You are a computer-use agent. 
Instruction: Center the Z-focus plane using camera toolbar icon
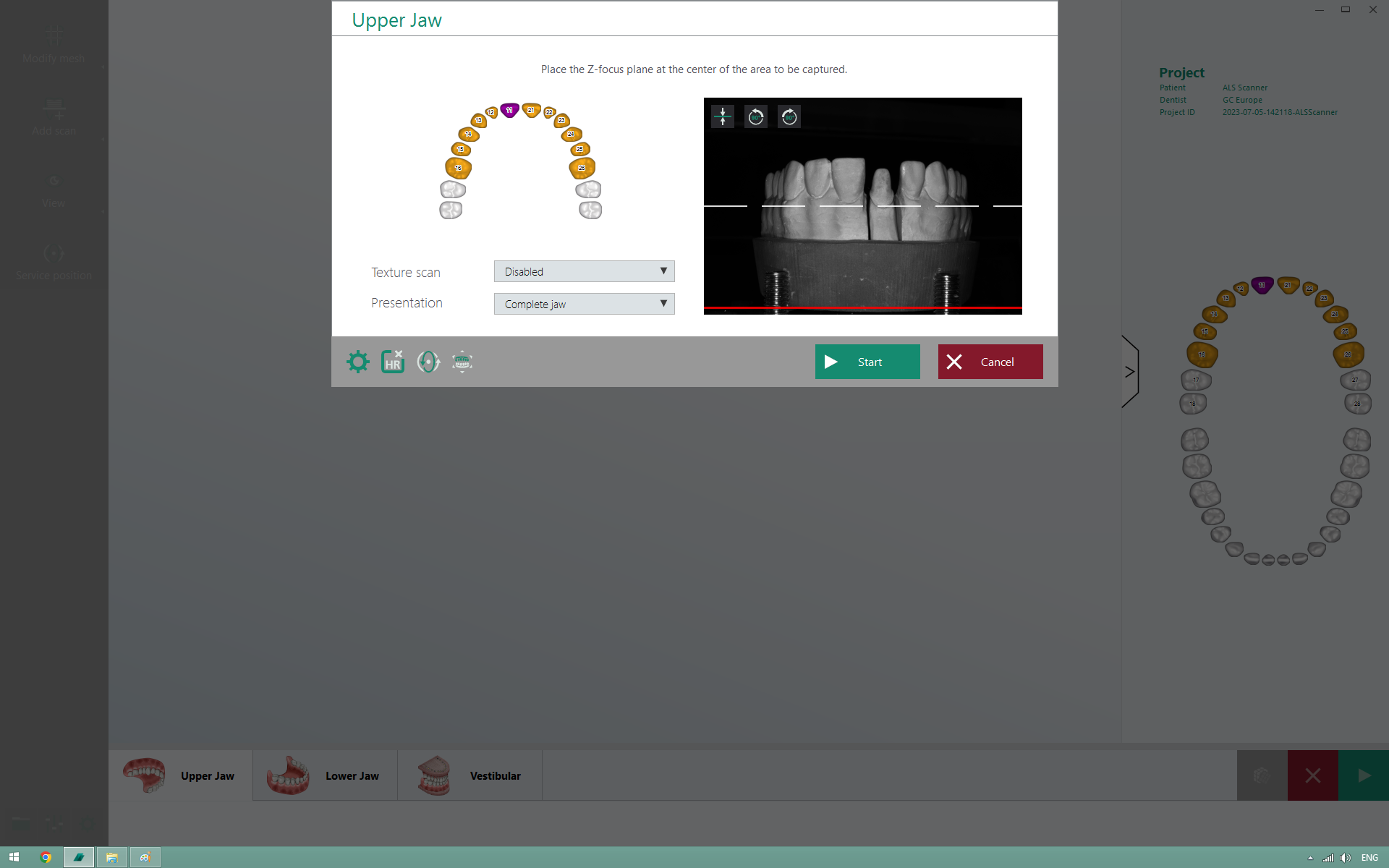[722, 116]
